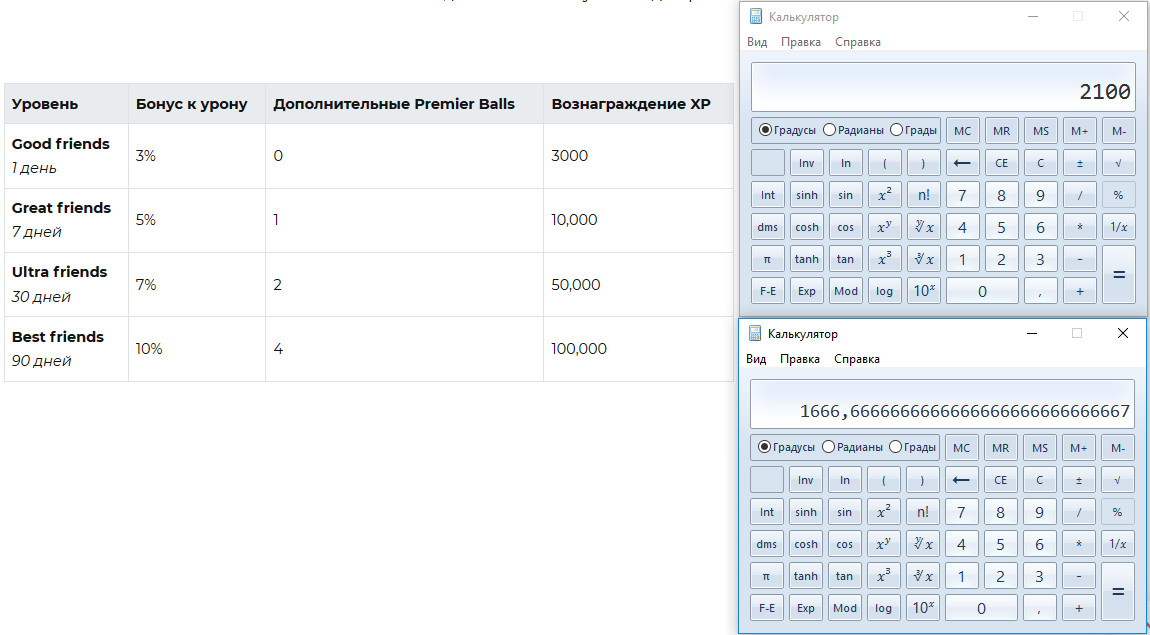Click plus-minus key in top calculator
1150x635 pixels.
[x=1080, y=163]
